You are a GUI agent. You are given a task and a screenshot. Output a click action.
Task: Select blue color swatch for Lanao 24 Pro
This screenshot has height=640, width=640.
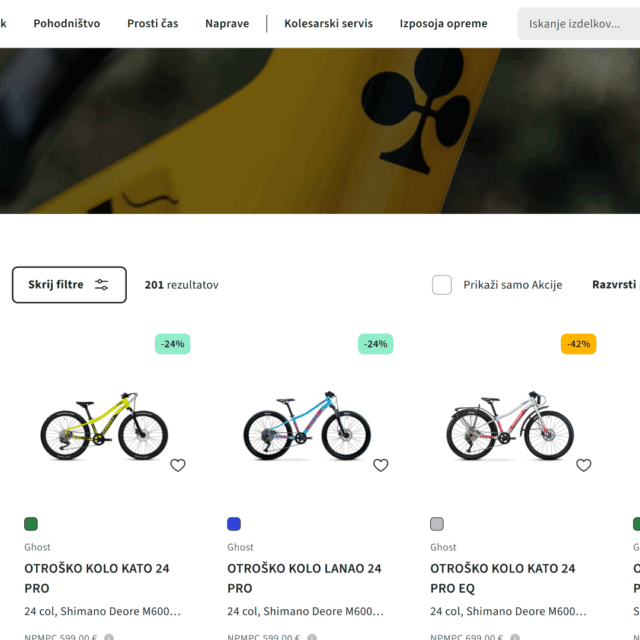pyautogui.click(x=234, y=524)
